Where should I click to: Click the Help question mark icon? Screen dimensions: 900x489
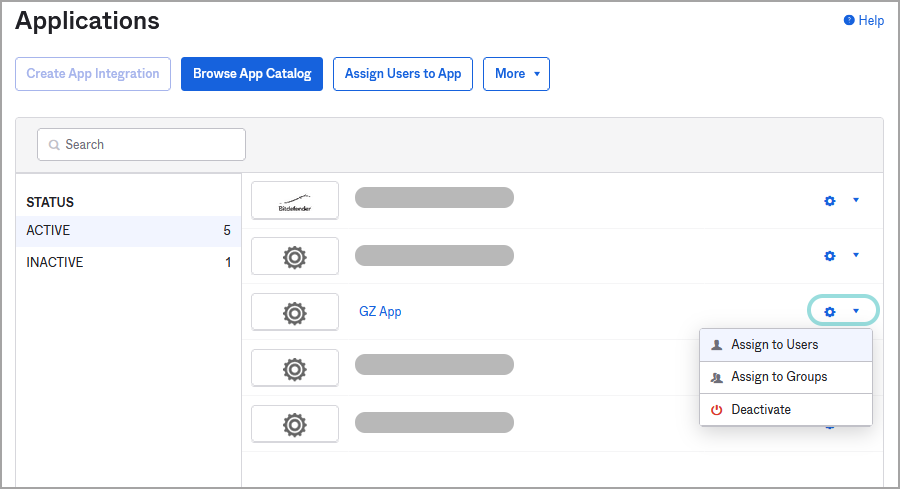coord(849,20)
